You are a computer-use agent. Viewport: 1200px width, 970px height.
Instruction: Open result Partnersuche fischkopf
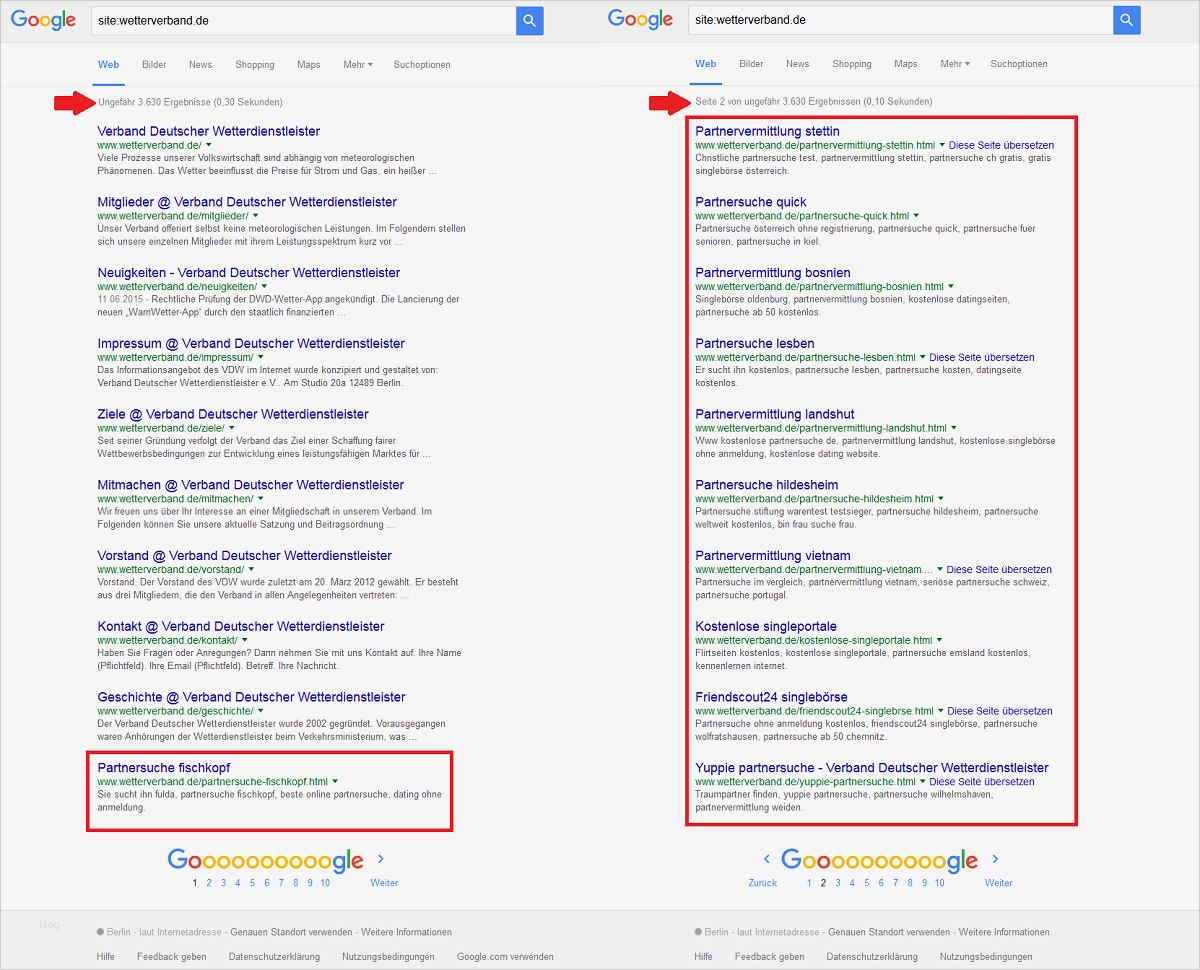164,767
